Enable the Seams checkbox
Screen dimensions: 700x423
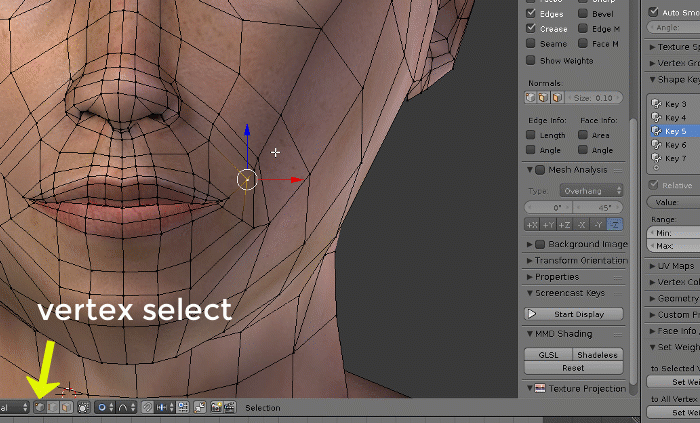click(531, 43)
